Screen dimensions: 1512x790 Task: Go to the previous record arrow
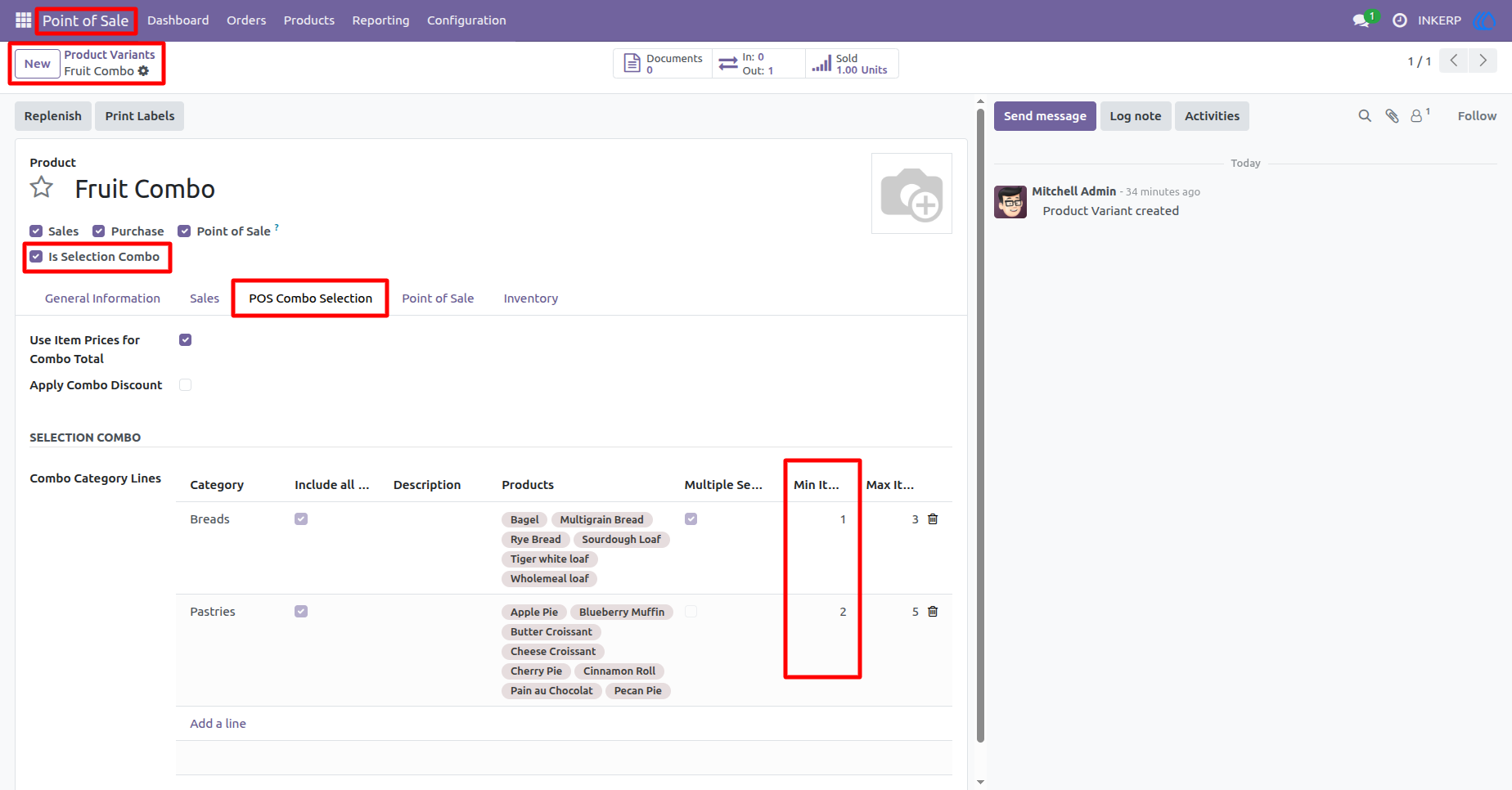click(x=1454, y=61)
